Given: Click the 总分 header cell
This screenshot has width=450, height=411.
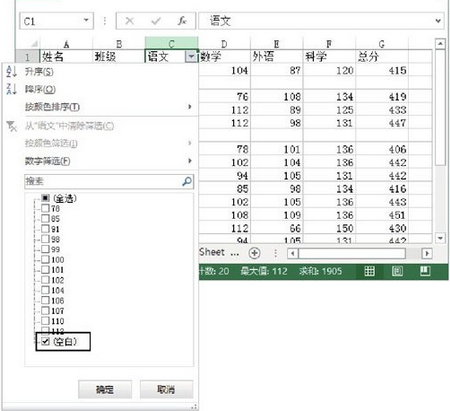Looking at the screenshot, I should click(382, 56).
